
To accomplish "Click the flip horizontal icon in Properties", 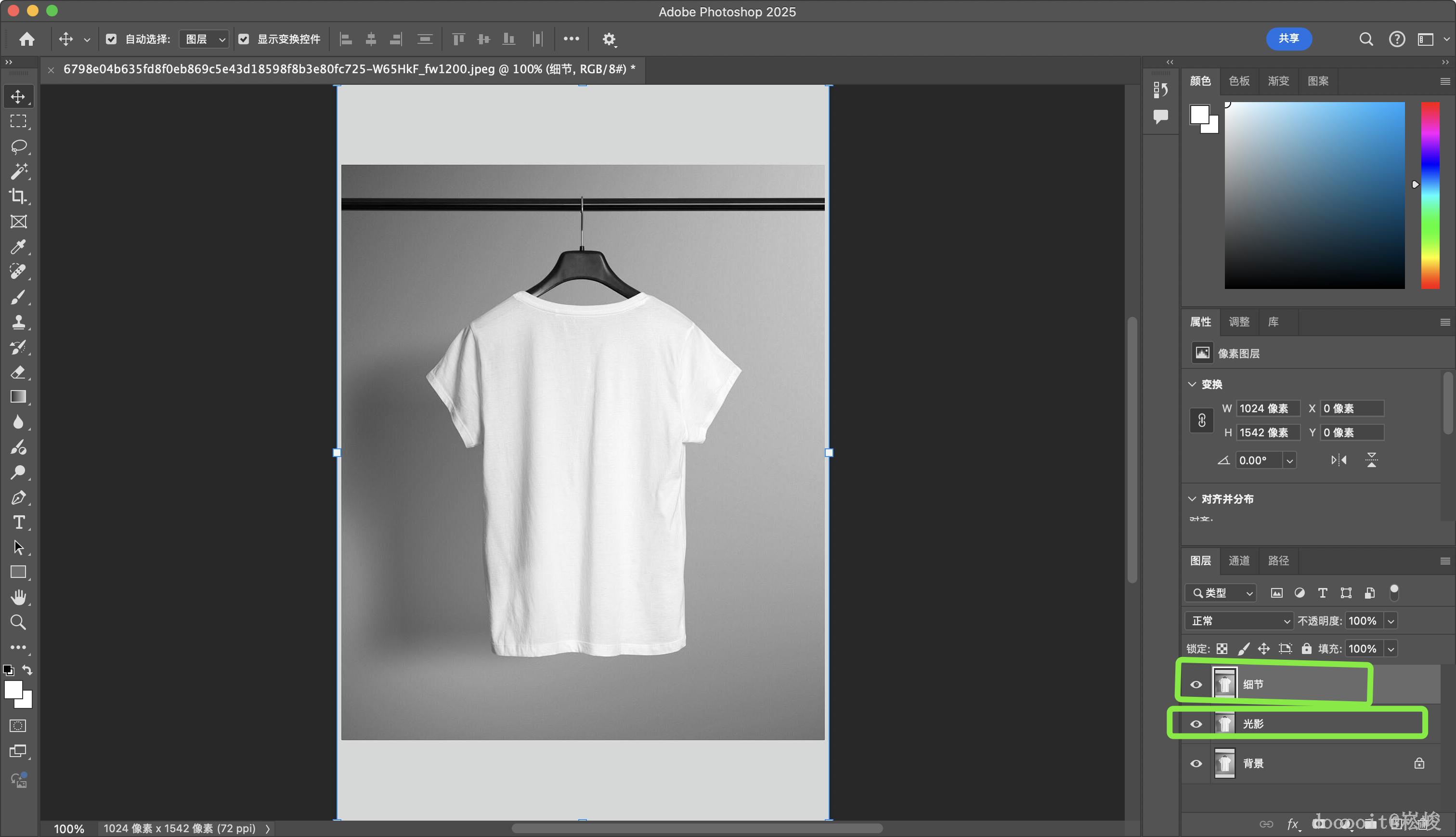I will pyautogui.click(x=1338, y=460).
